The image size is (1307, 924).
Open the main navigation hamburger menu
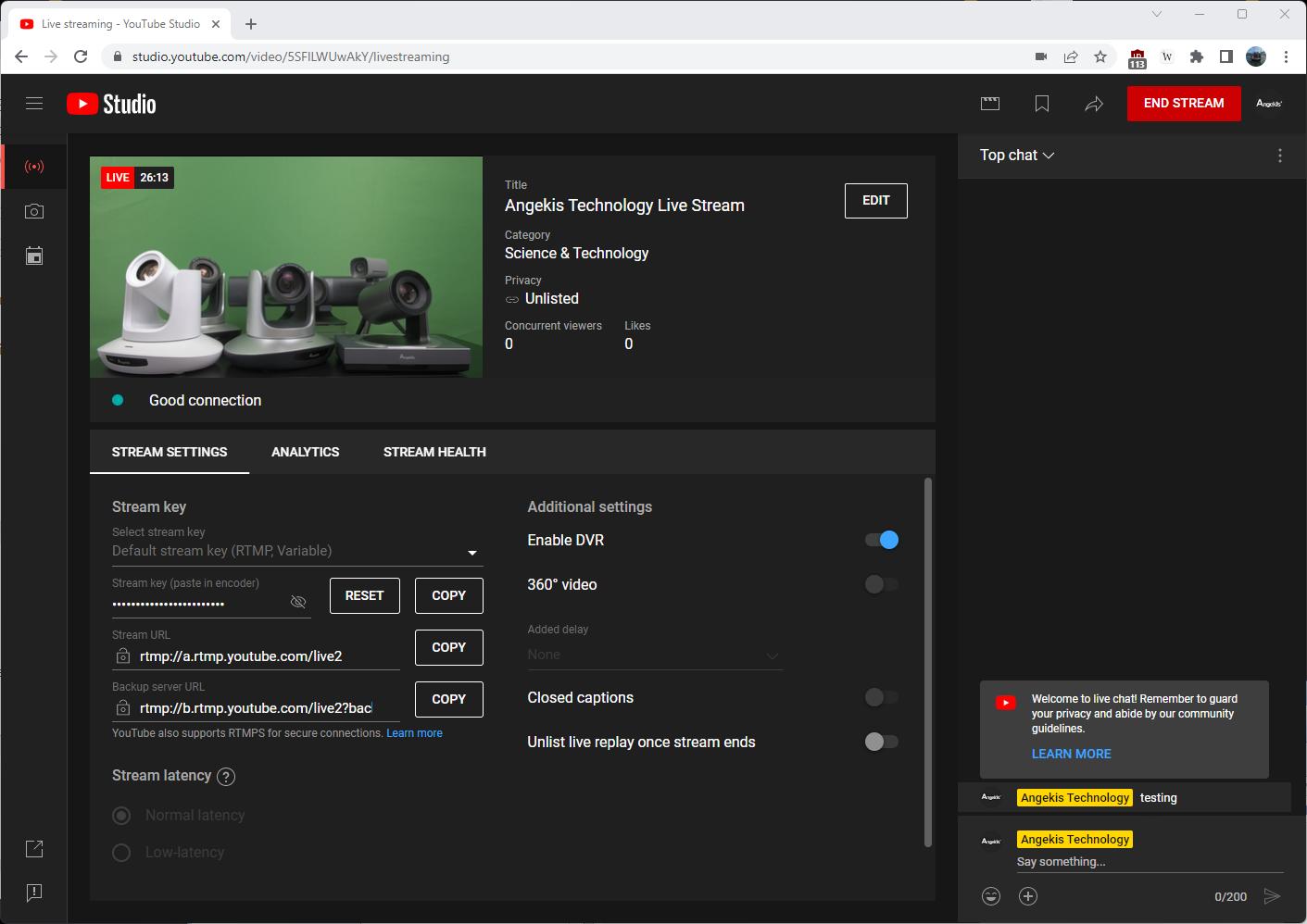pyautogui.click(x=34, y=103)
